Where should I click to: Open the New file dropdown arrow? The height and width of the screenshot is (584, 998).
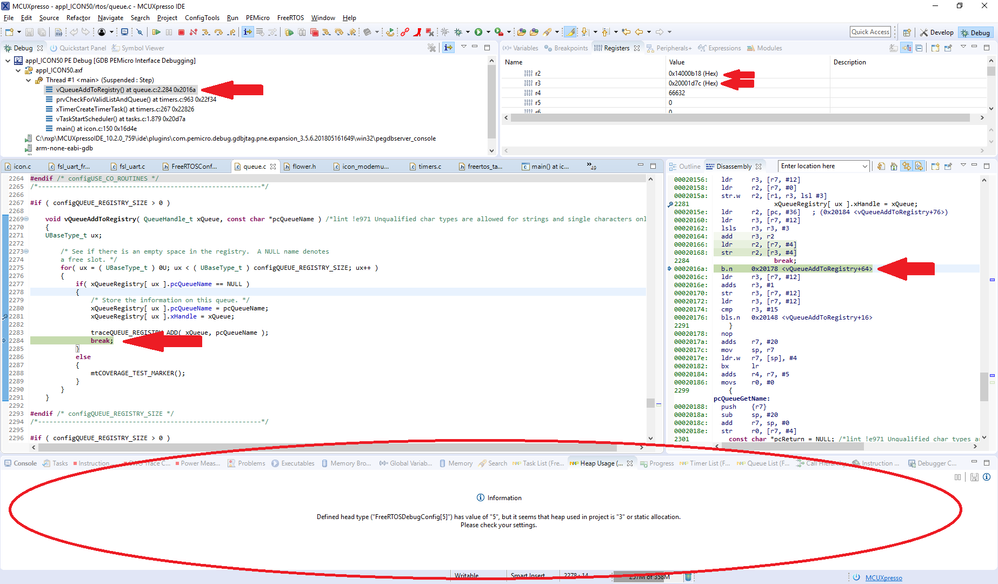coord(19,32)
